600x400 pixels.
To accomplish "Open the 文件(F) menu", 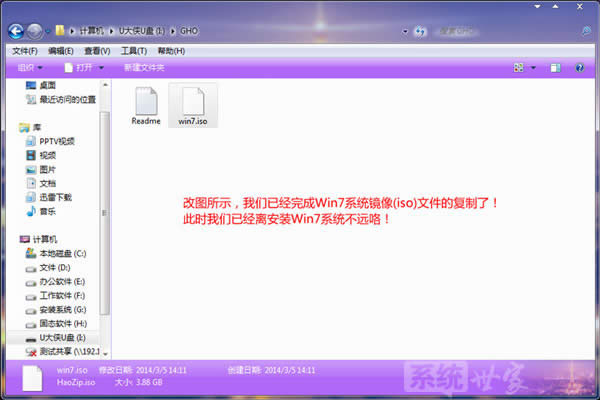I will point(25,51).
